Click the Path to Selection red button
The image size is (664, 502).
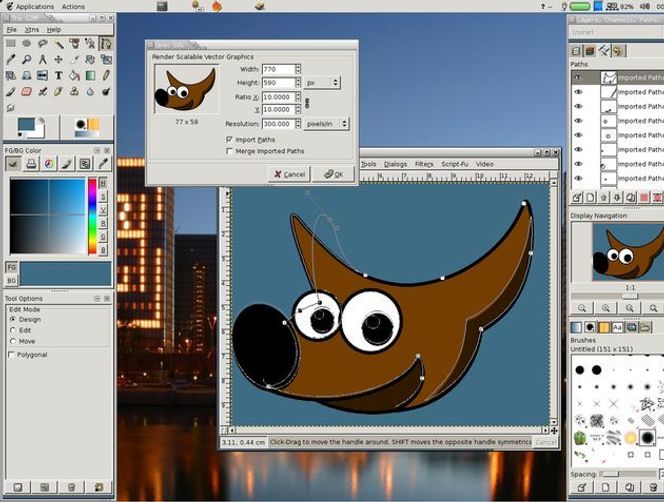pos(645,197)
